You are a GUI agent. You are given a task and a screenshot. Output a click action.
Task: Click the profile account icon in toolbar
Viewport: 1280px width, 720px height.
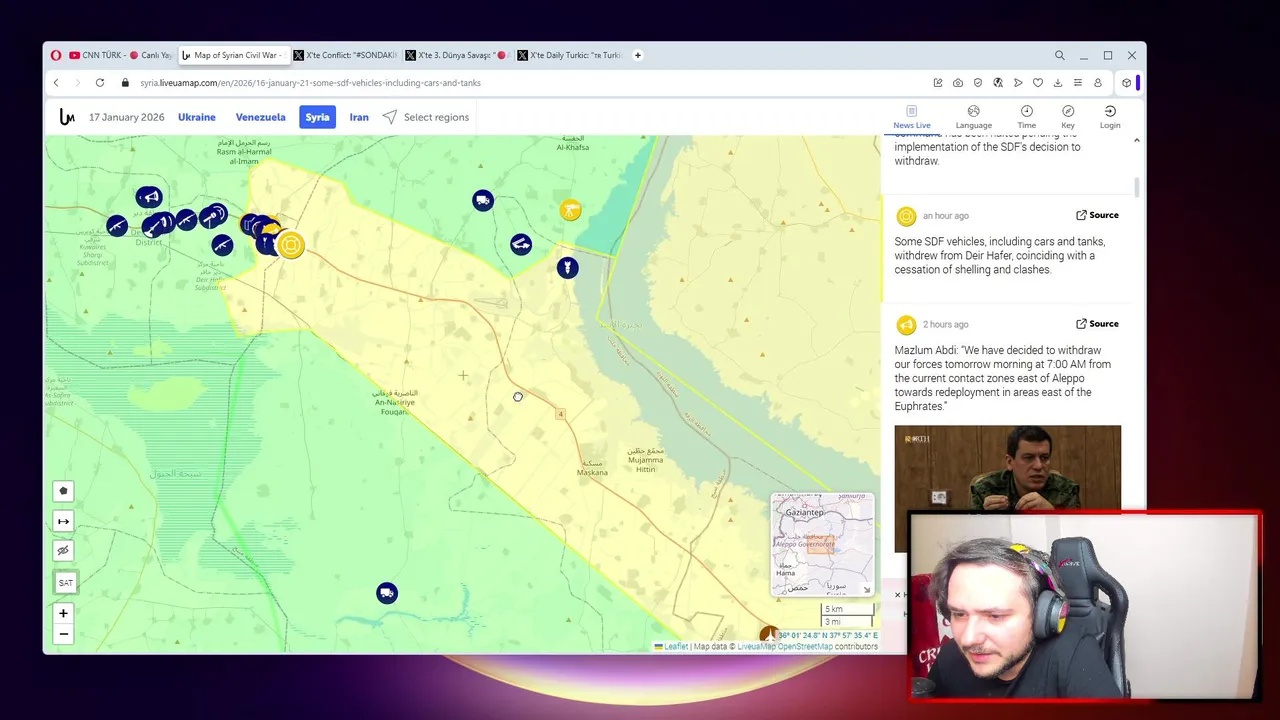click(1098, 83)
